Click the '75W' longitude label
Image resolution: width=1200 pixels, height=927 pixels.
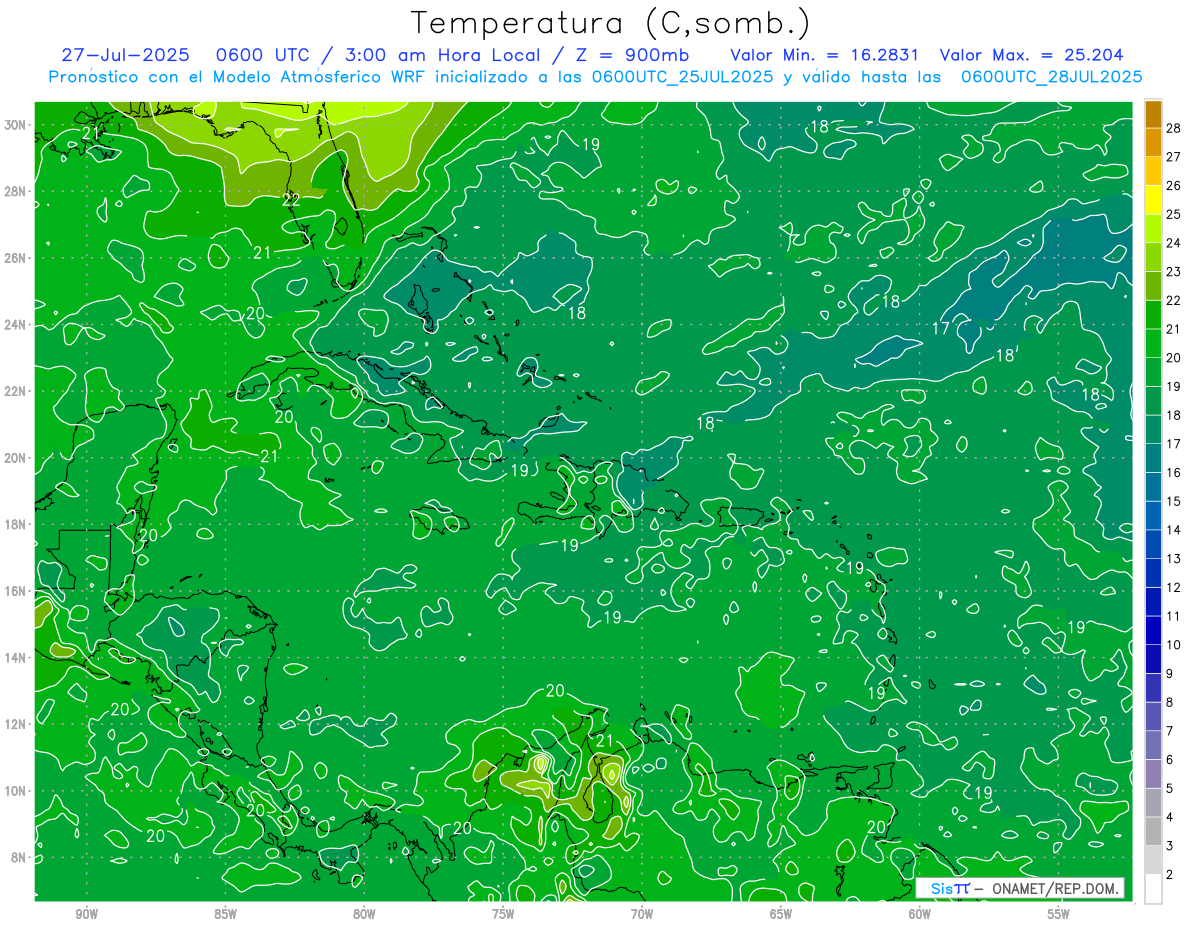(503, 914)
